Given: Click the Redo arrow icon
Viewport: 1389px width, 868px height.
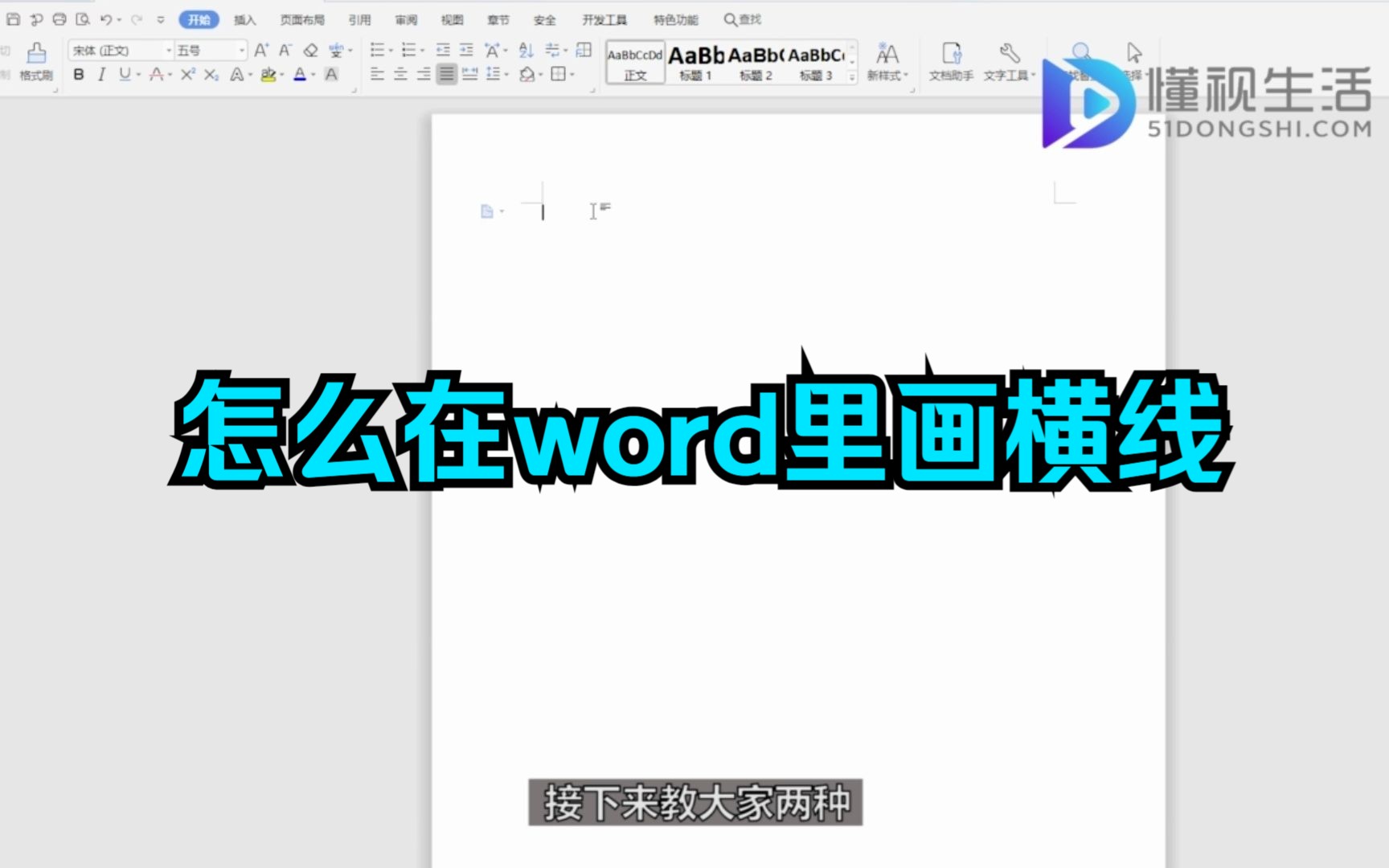Looking at the screenshot, I should pos(136,19).
